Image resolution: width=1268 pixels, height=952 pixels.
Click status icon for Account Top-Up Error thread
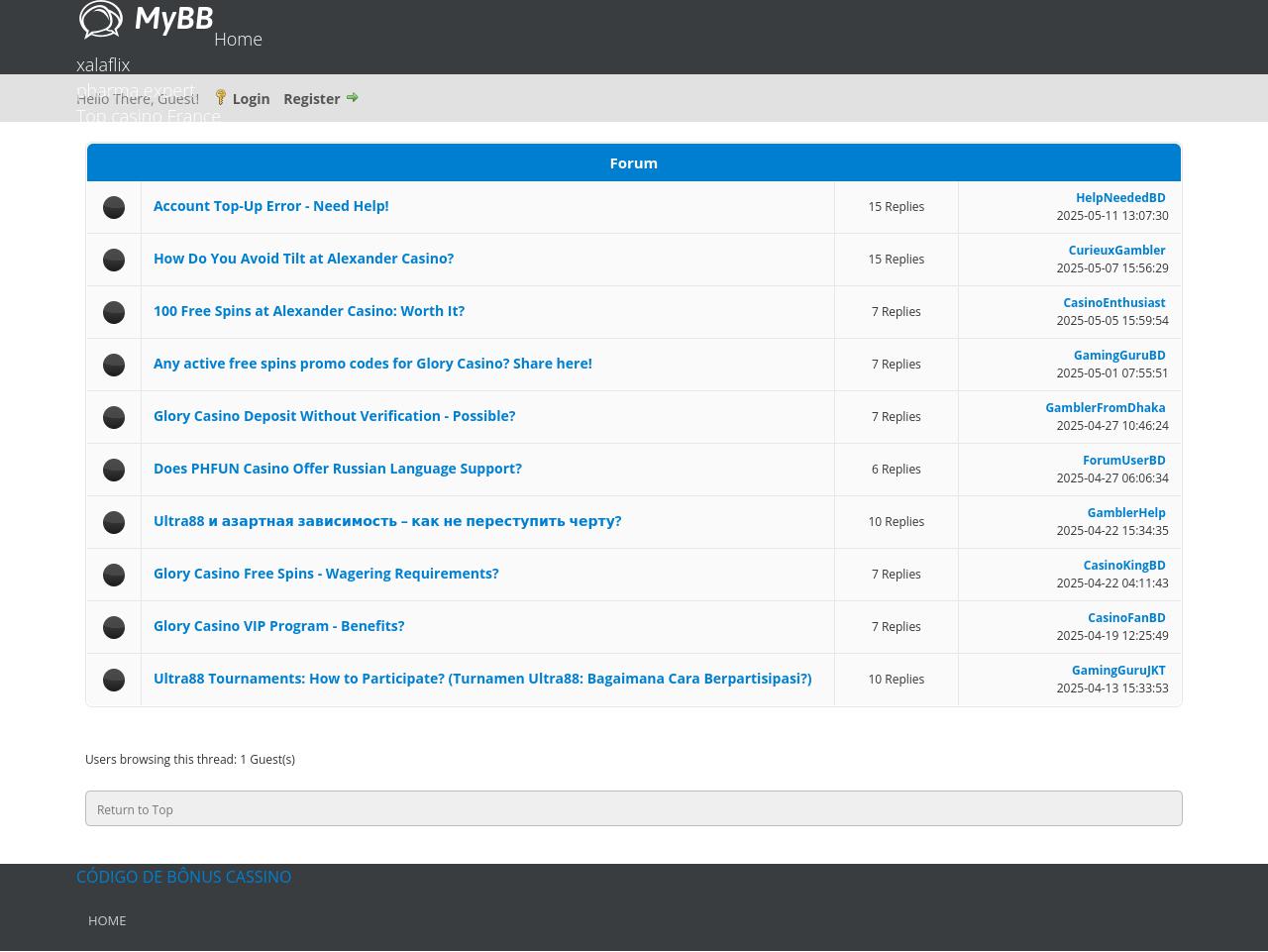pos(114,207)
